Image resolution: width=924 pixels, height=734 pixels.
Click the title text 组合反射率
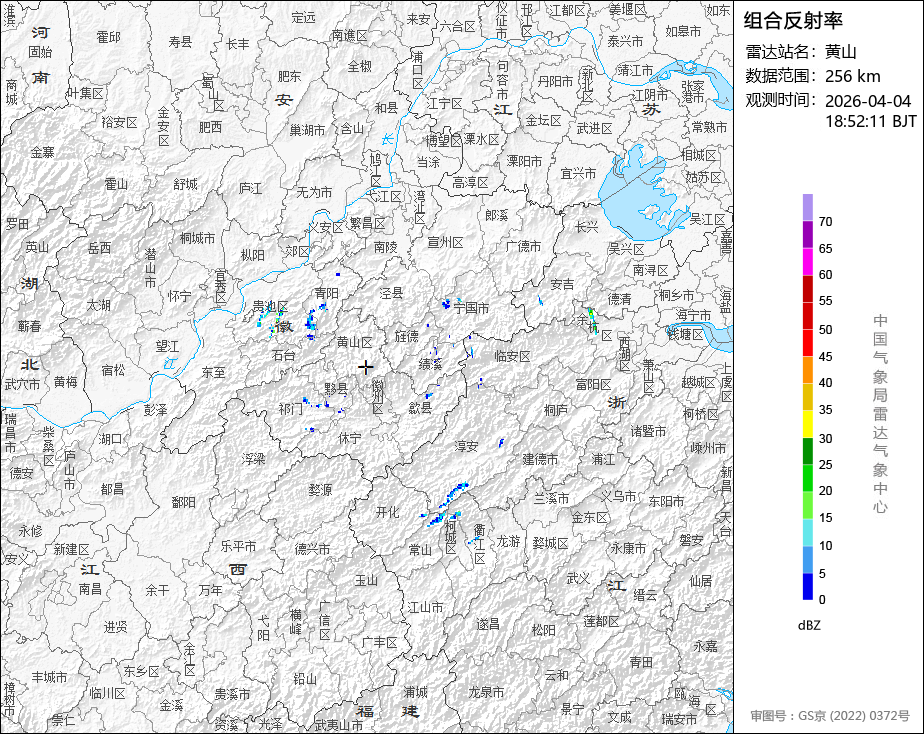click(x=793, y=21)
